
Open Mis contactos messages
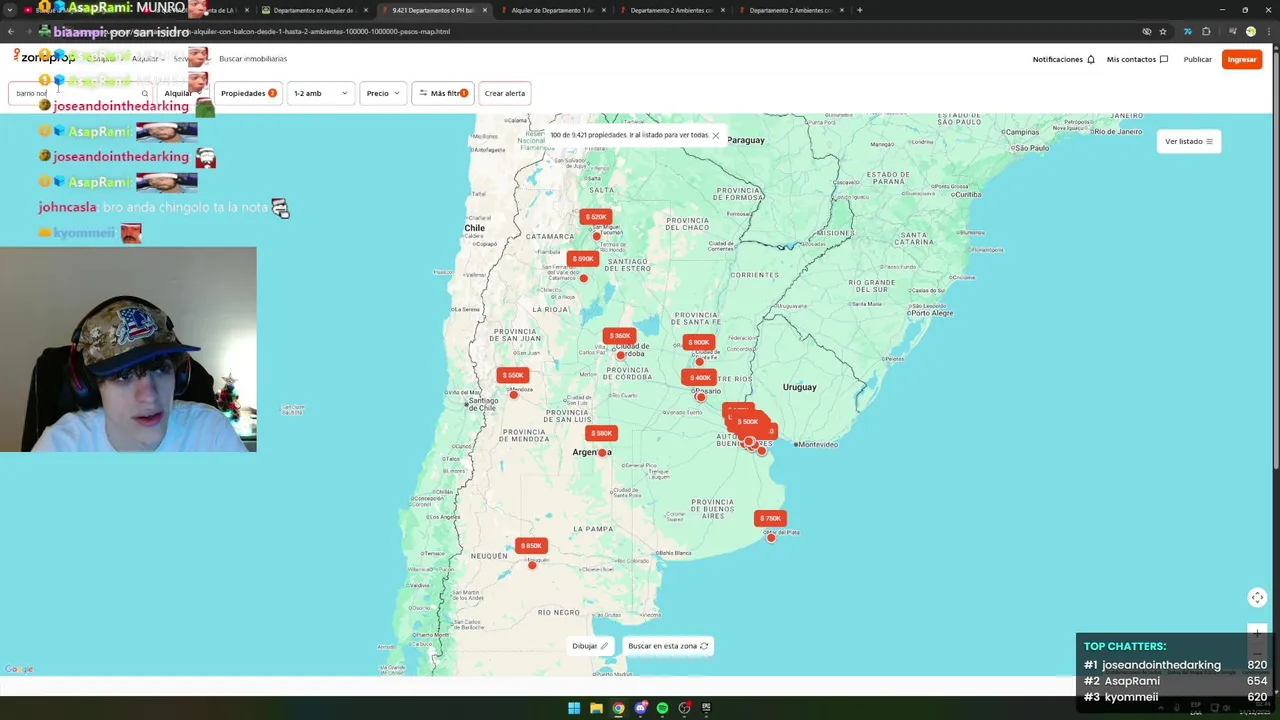coord(1137,59)
